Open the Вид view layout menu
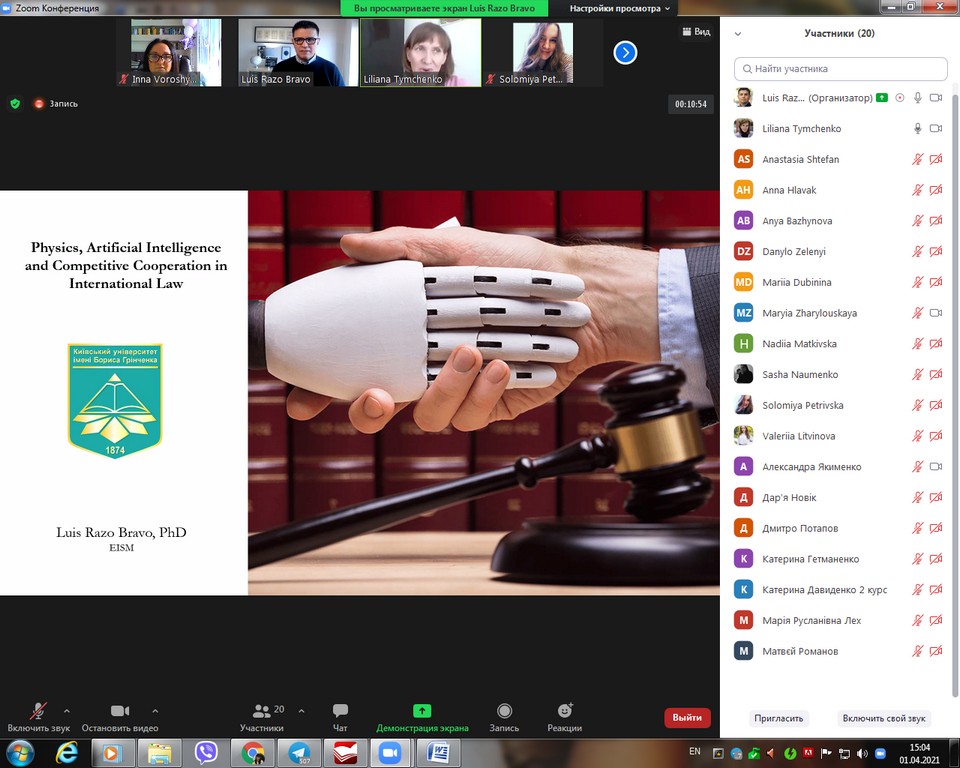Image resolution: width=960 pixels, height=768 pixels. tap(697, 32)
